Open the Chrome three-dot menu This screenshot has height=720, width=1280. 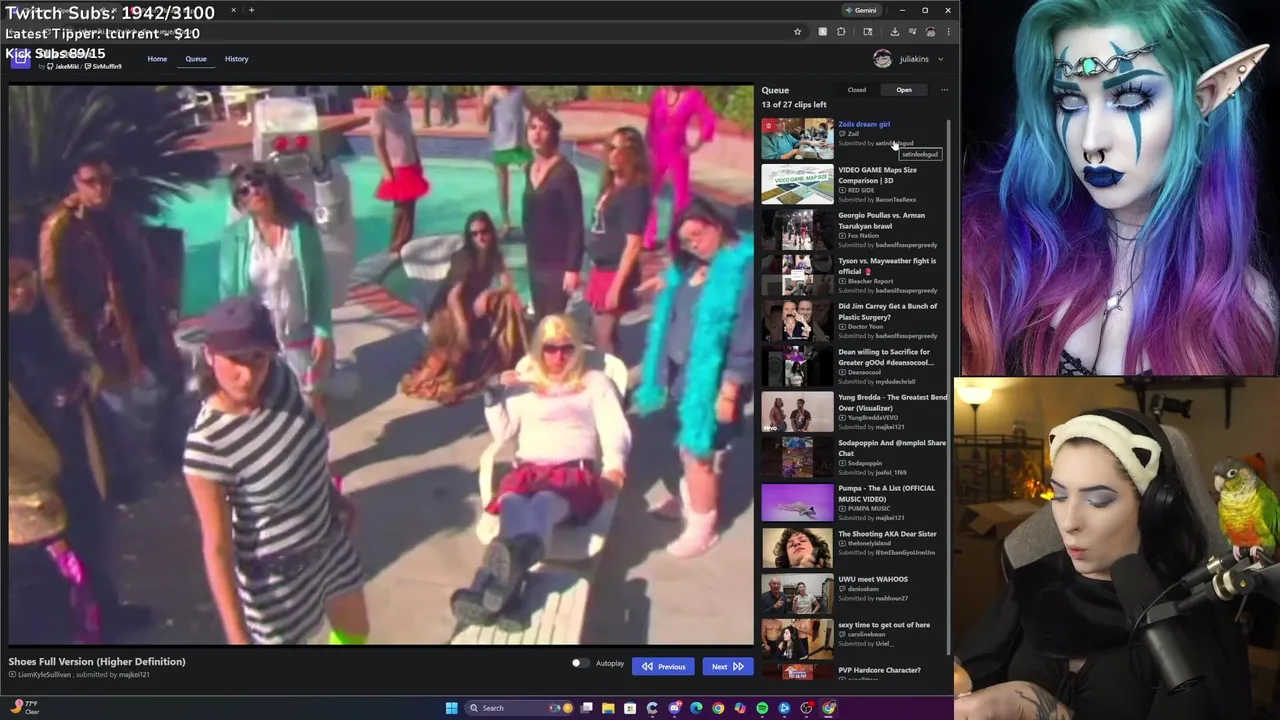coord(948,32)
